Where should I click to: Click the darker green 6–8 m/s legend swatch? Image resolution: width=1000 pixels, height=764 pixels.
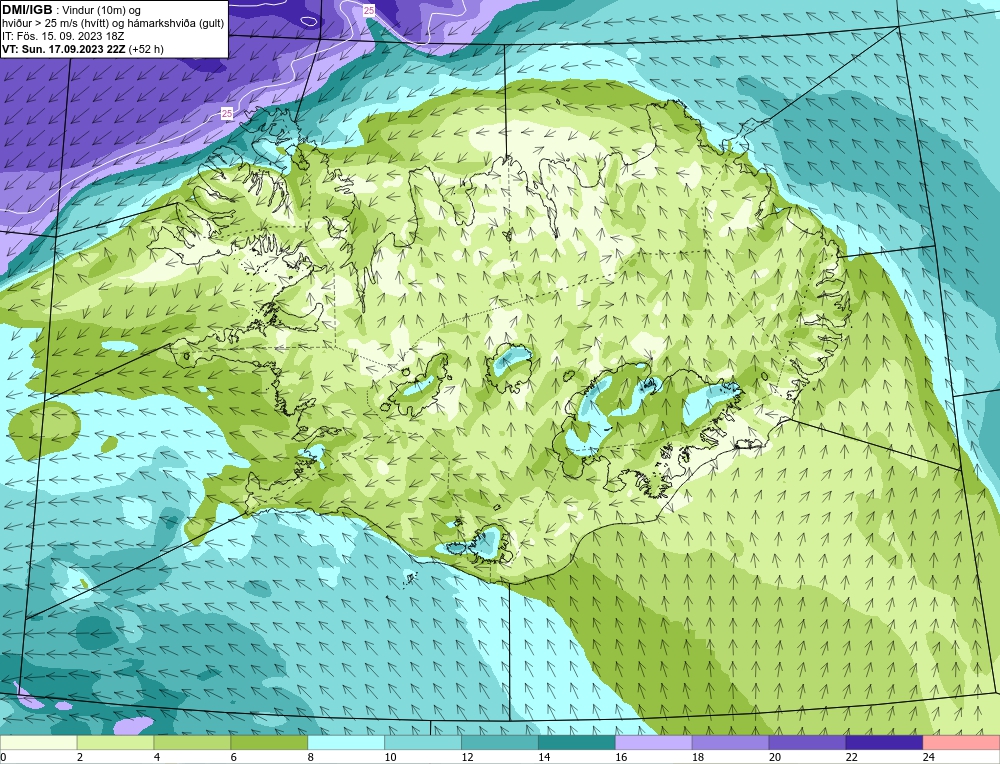click(x=269, y=742)
